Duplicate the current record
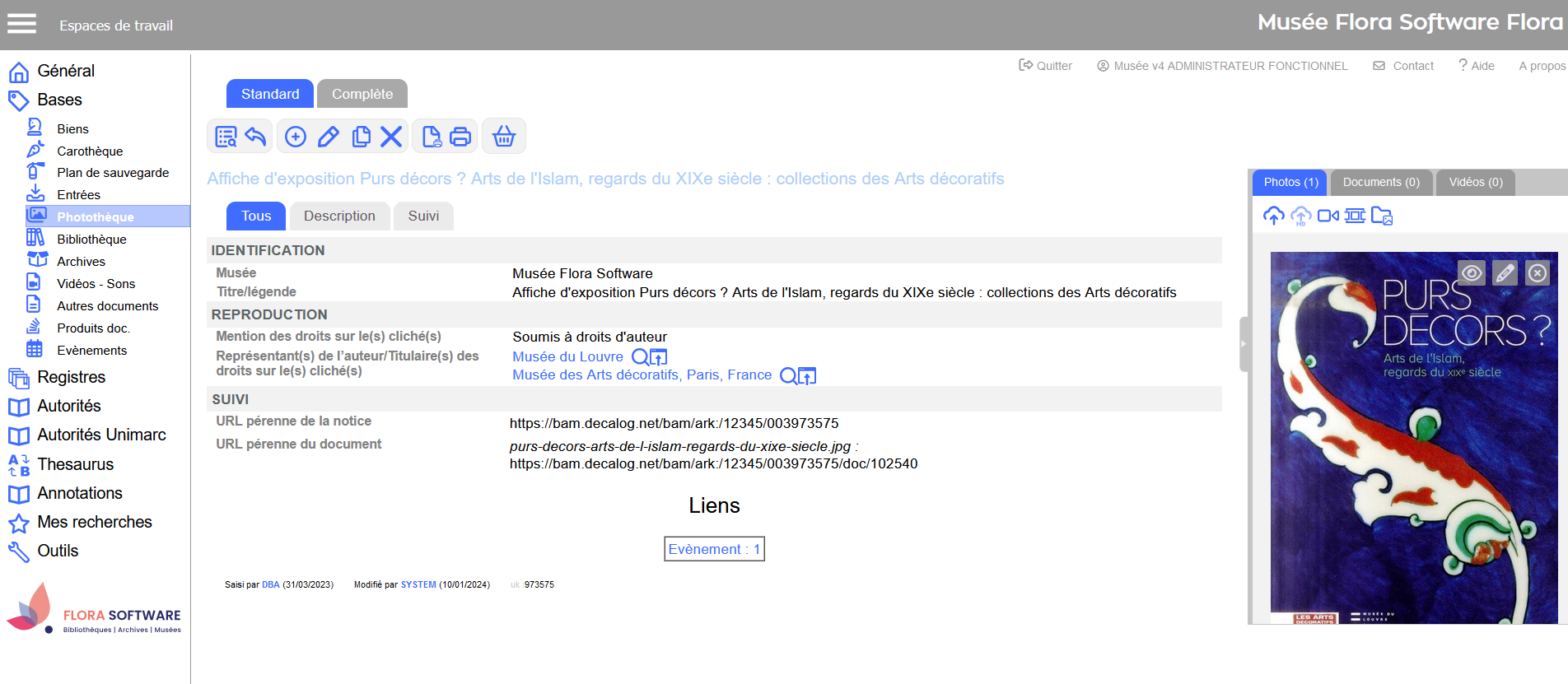 (x=361, y=137)
